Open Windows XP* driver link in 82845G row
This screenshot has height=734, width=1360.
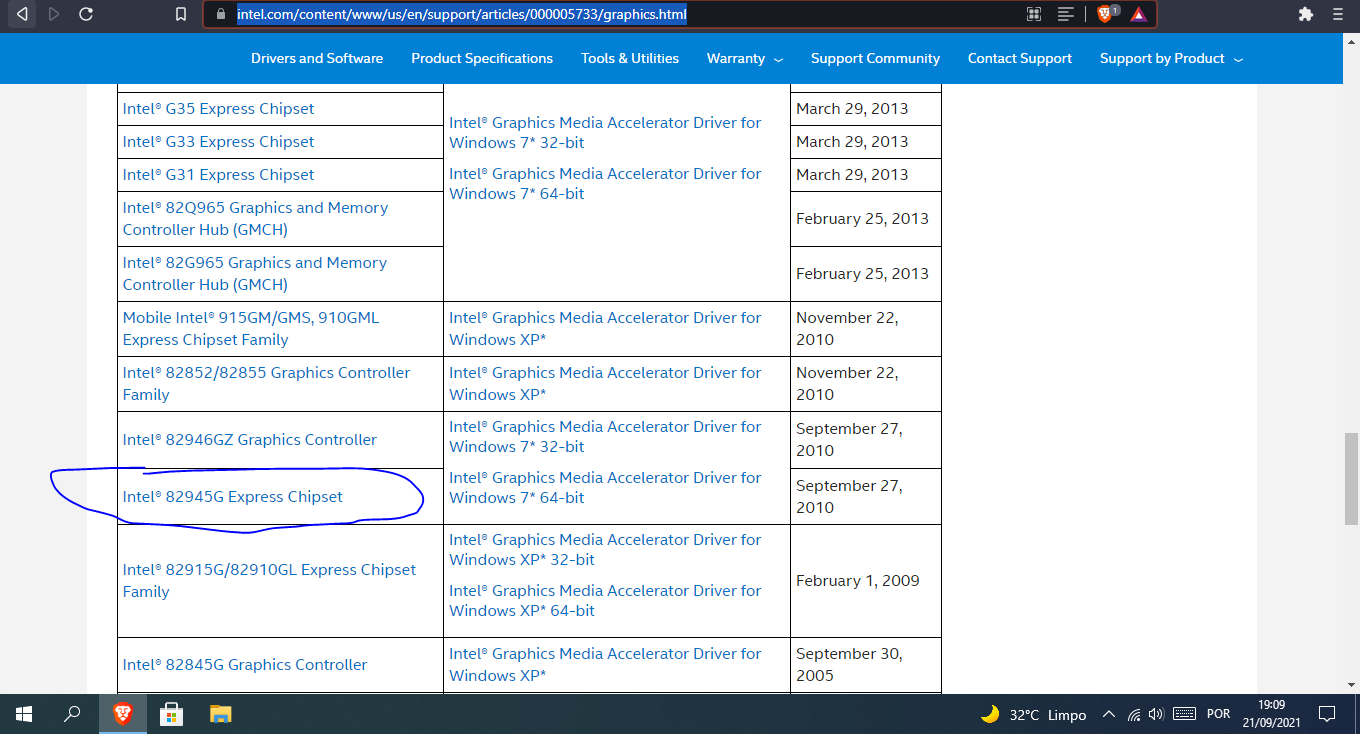pyautogui.click(x=605, y=665)
